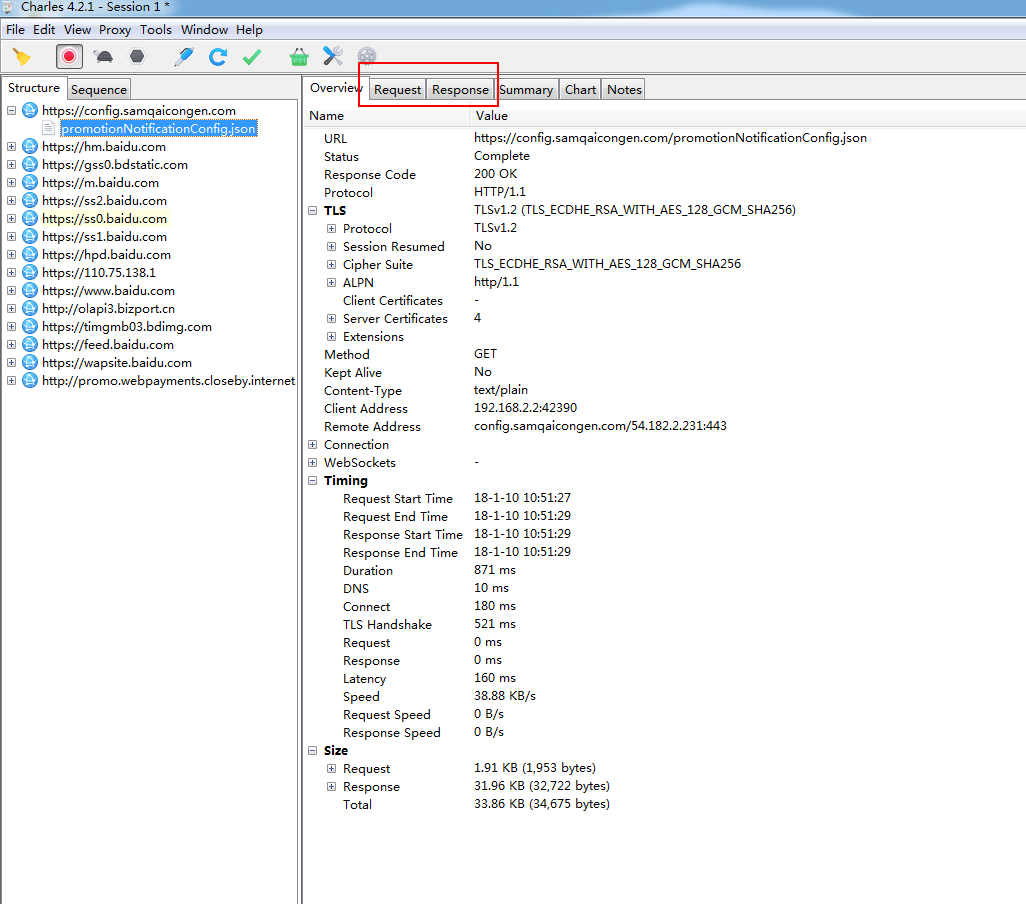The height and width of the screenshot is (904, 1026).
Task: Expand the hpd.baidu.com tree node
Action: [x=12, y=254]
